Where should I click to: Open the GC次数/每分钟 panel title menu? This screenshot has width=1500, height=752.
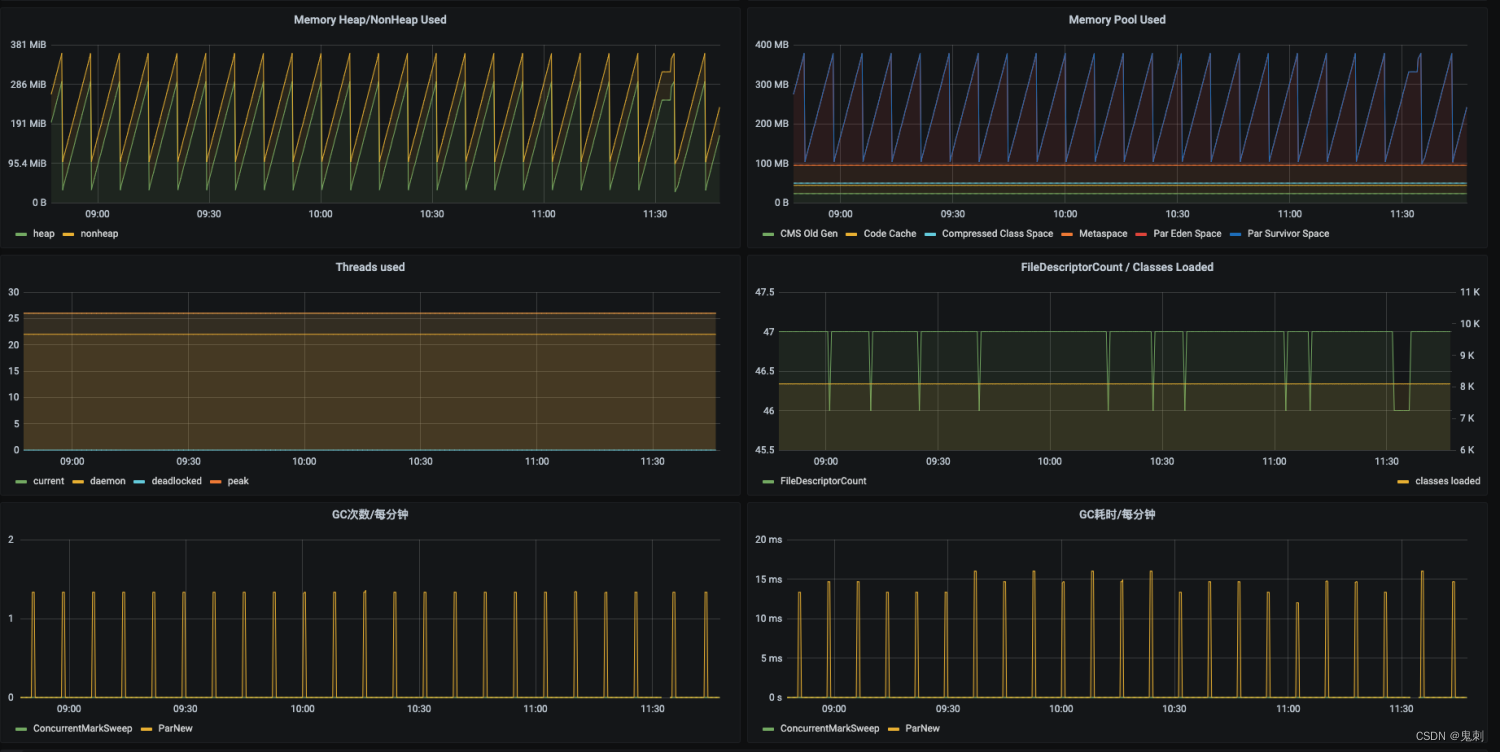370,514
